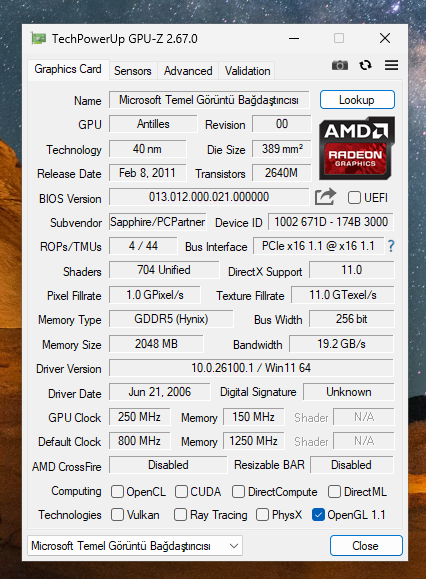Click the AMD Radeon Graphics logo

tap(357, 148)
